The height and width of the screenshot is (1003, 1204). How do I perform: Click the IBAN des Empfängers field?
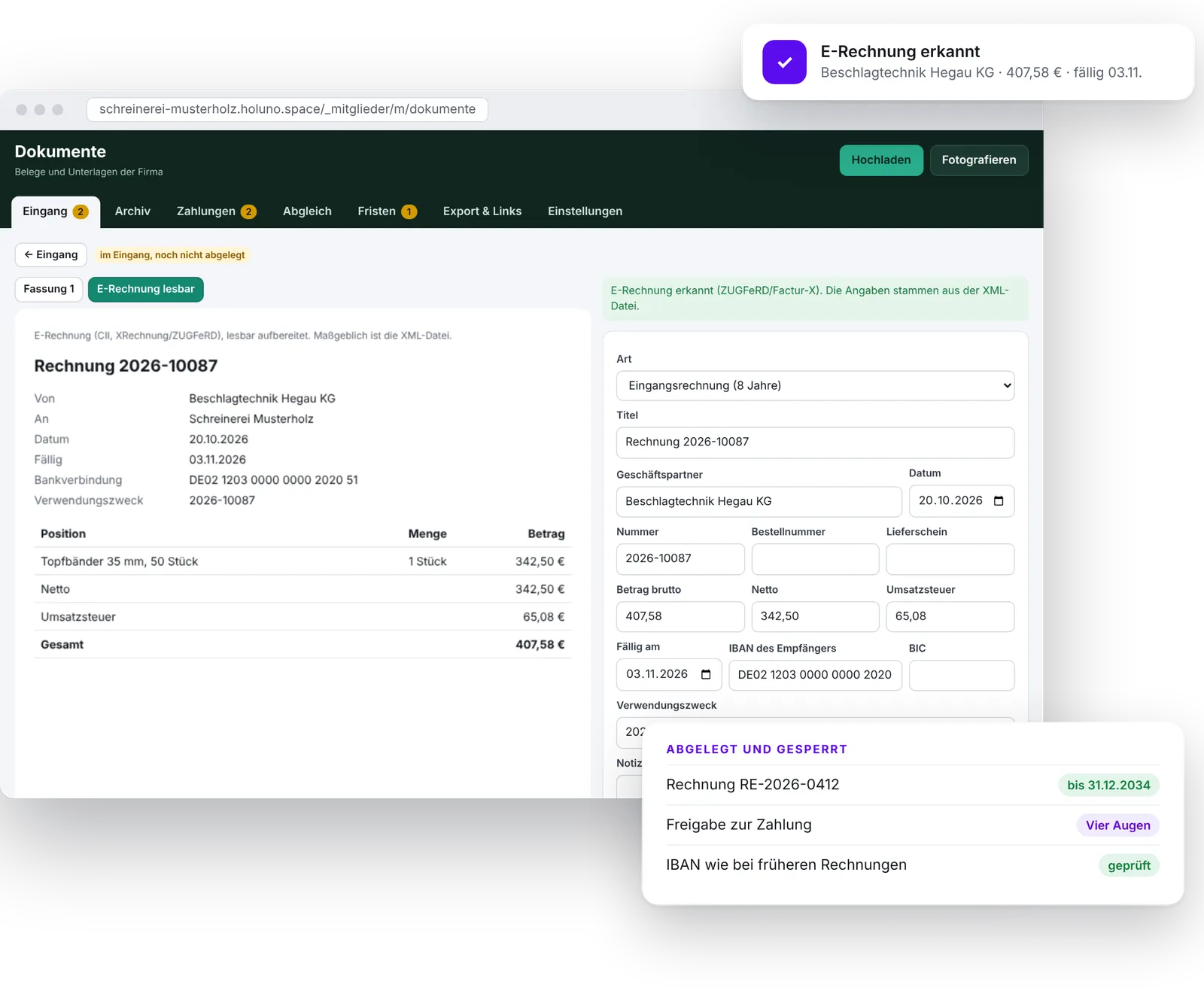pyautogui.click(x=815, y=675)
